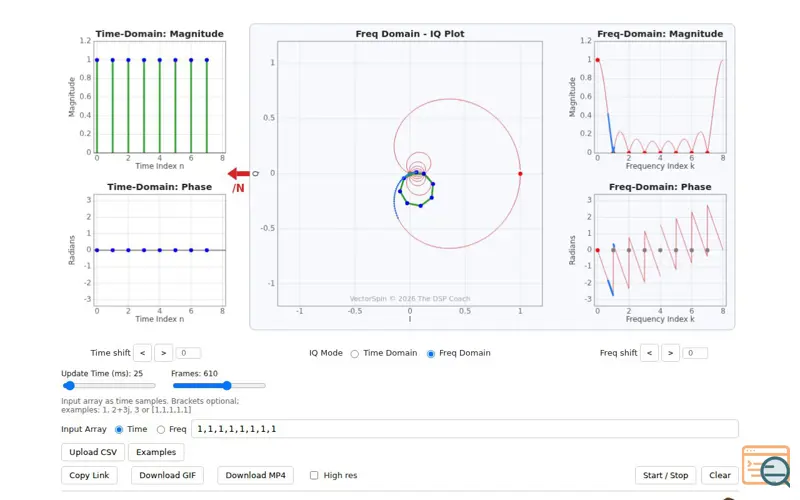Click Download GIF button
This screenshot has width=800, height=500.
[167, 476]
